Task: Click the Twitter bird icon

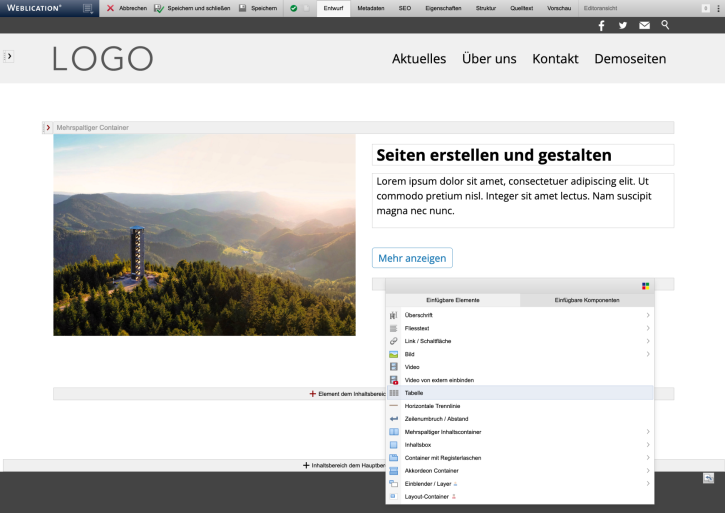Action: 623,26
